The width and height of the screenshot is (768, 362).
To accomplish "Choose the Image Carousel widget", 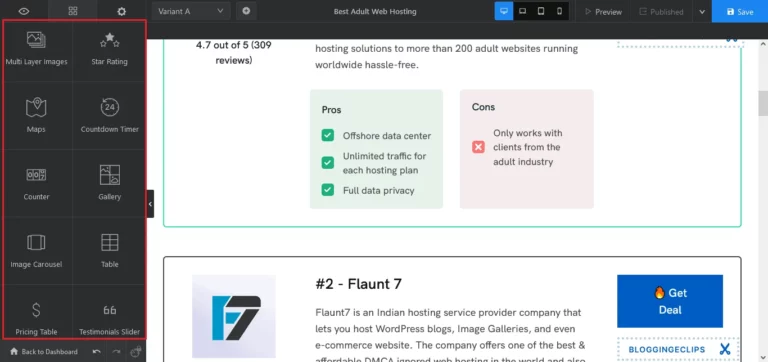I will [36, 250].
